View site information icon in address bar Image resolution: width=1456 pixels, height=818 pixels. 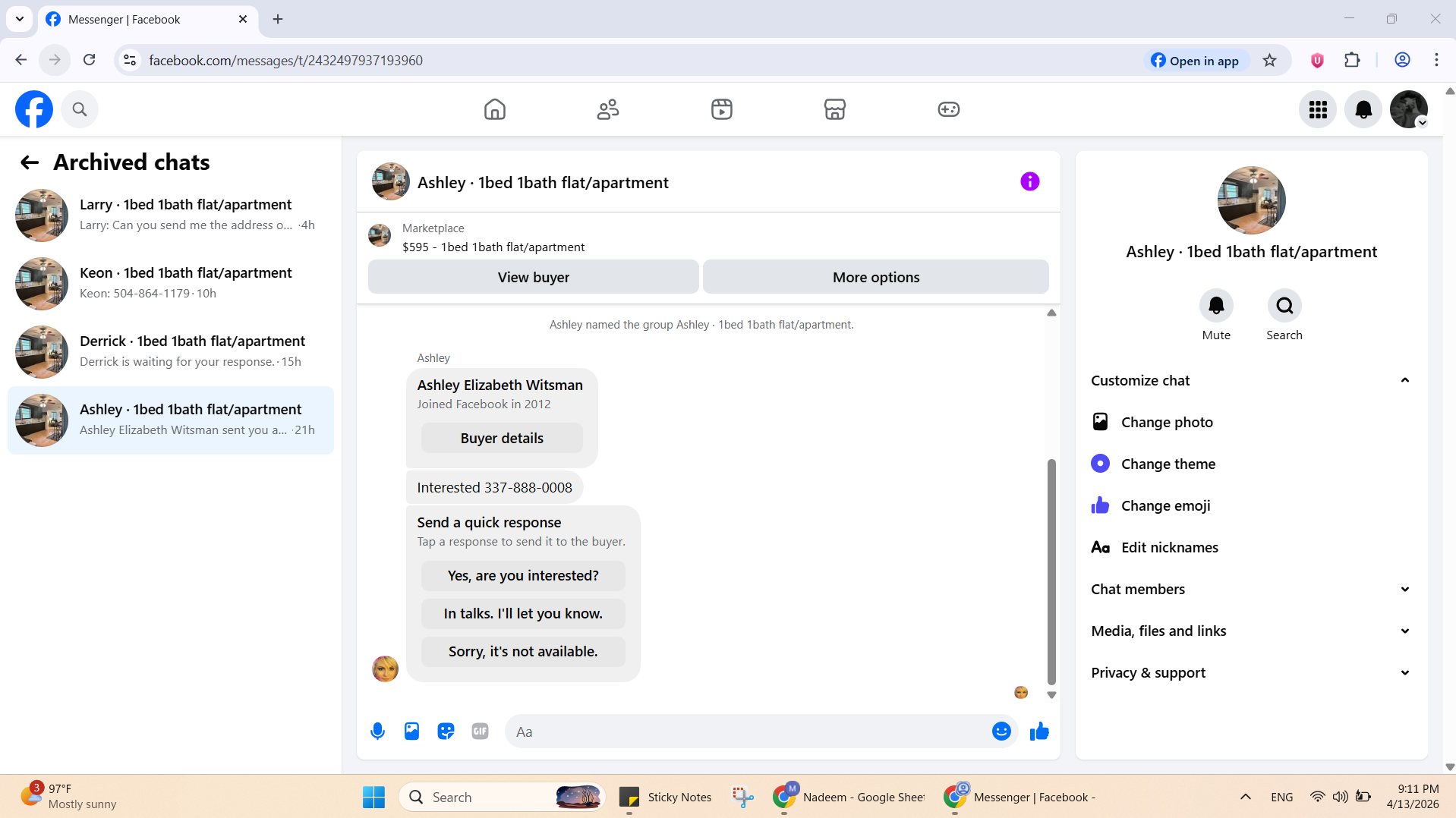click(x=130, y=60)
